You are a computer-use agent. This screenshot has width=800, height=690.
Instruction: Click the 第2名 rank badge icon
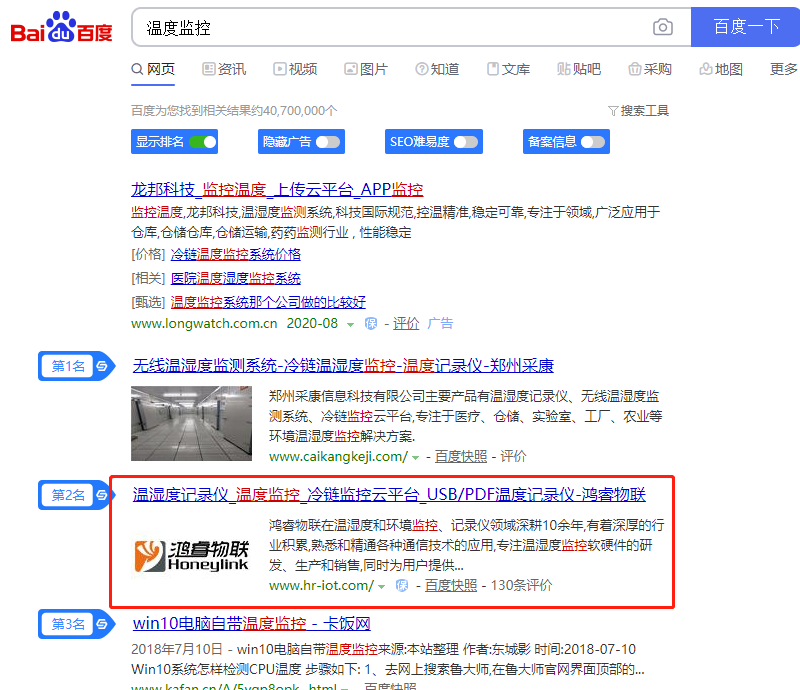(x=102, y=495)
